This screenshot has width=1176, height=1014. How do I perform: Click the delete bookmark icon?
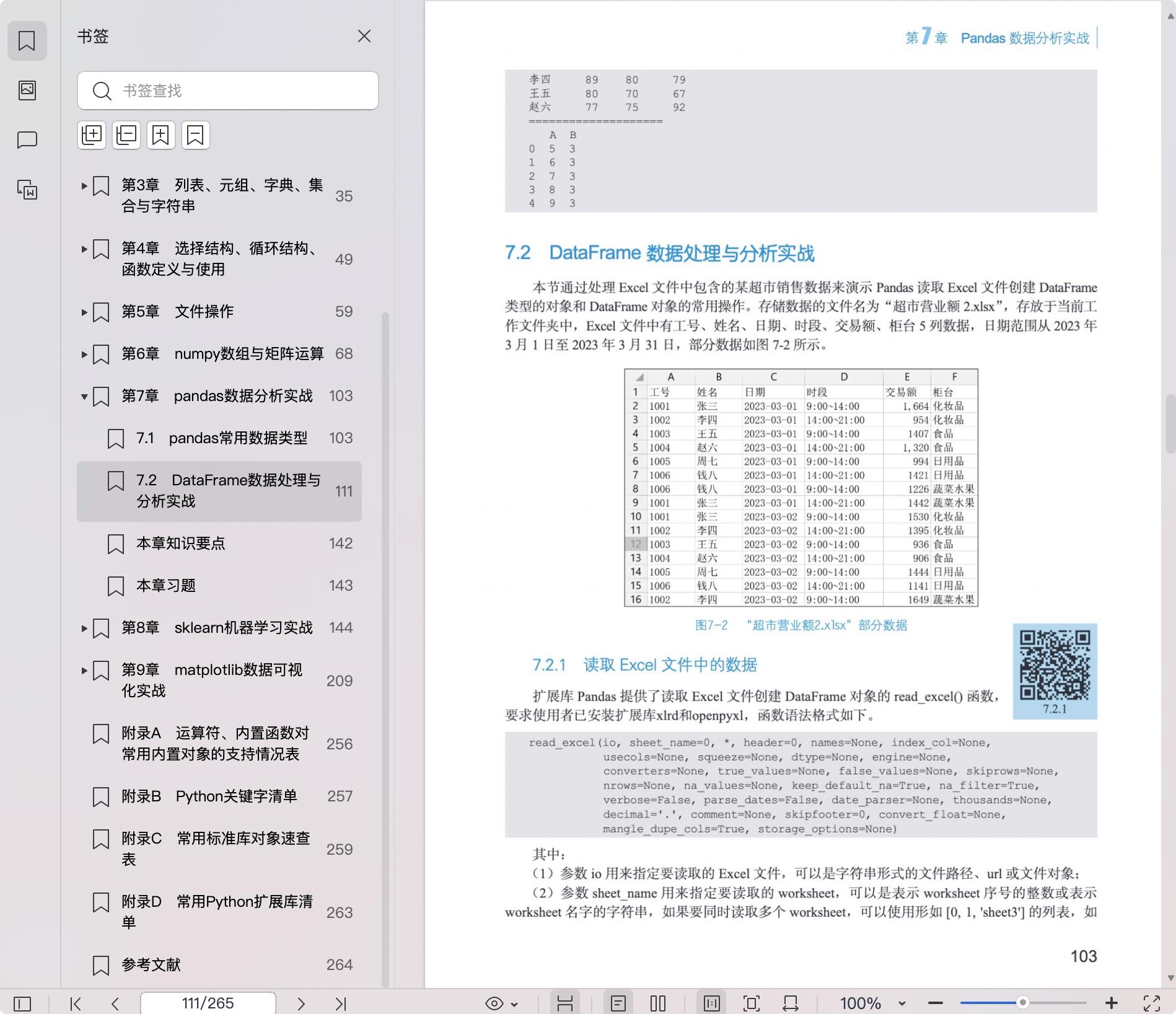tap(196, 134)
